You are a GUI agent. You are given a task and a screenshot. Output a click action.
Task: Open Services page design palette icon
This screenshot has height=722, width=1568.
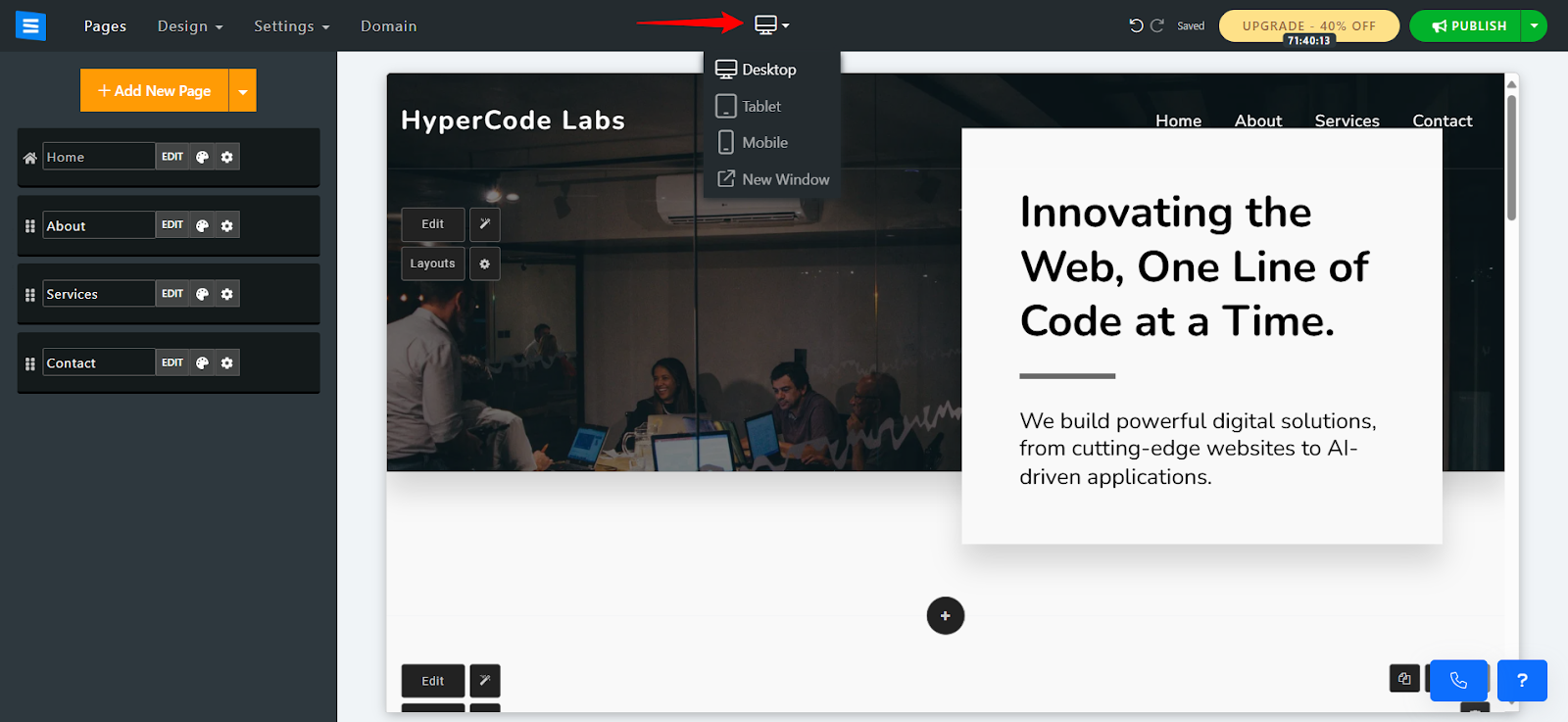coord(202,294)
